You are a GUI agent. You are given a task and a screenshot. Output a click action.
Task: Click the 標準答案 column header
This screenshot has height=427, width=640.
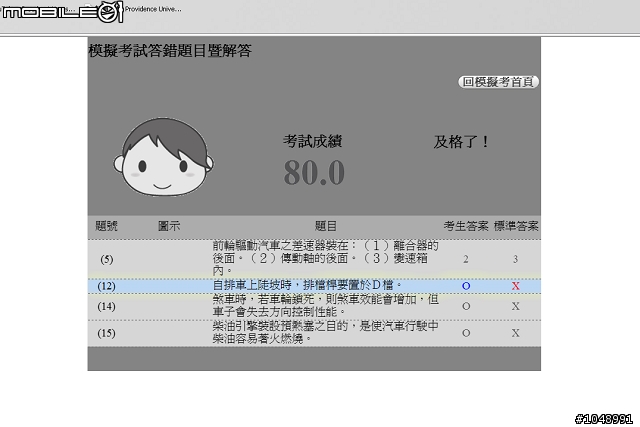pos(516,226)
